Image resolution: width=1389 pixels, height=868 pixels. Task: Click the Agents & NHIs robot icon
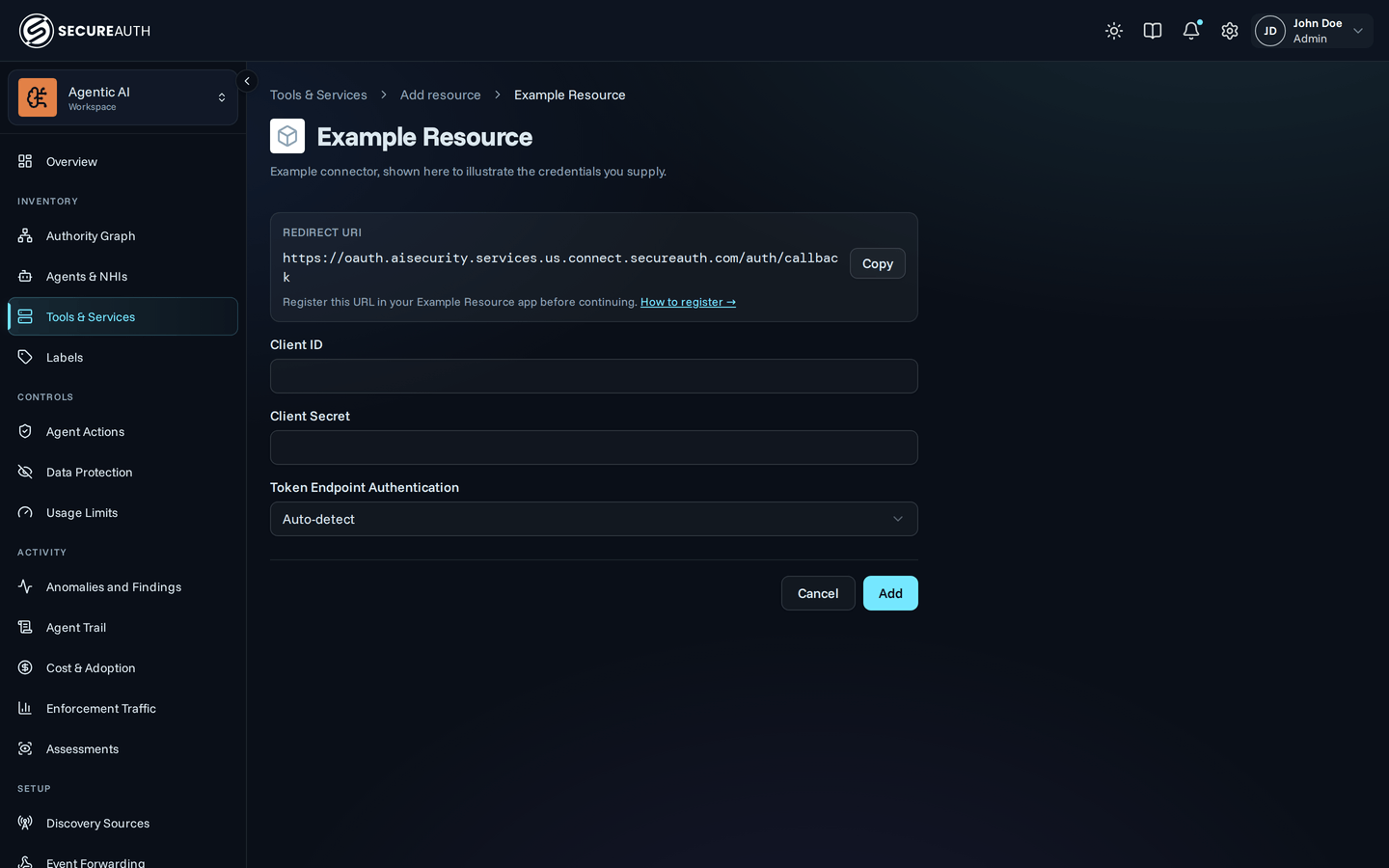coord(25,276)
